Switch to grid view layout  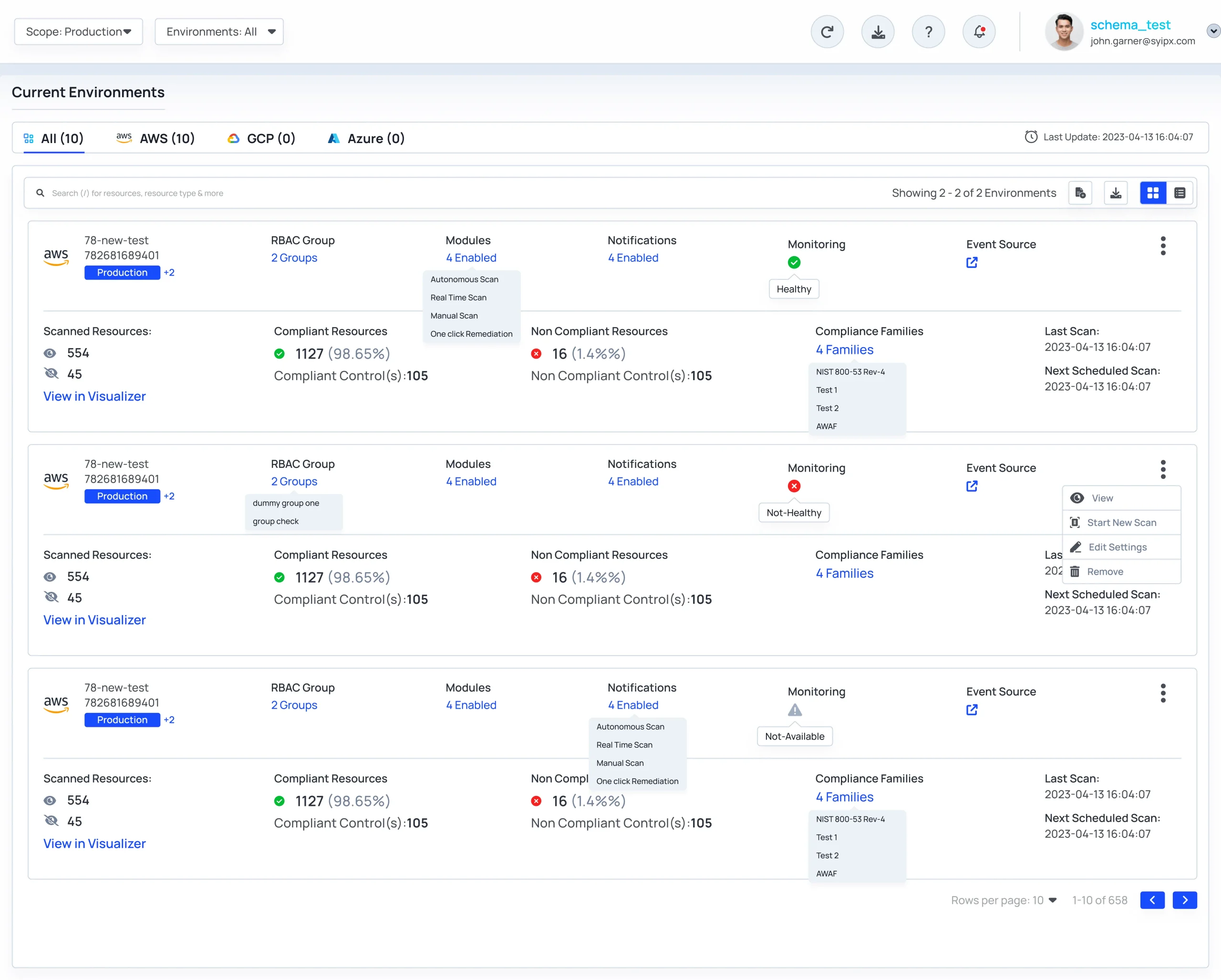pyautogui.click(x=1152, y=193)
